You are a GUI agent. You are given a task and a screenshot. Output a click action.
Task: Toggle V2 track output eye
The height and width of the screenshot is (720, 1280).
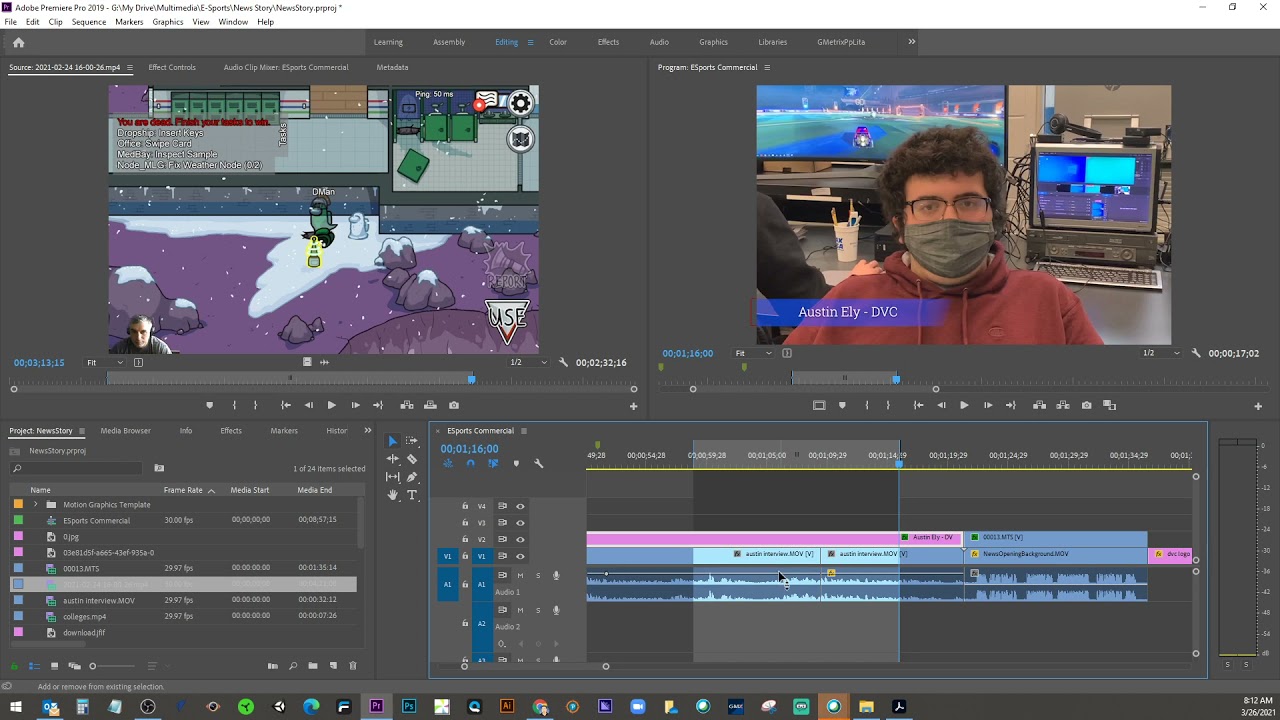tap(520, 539)
